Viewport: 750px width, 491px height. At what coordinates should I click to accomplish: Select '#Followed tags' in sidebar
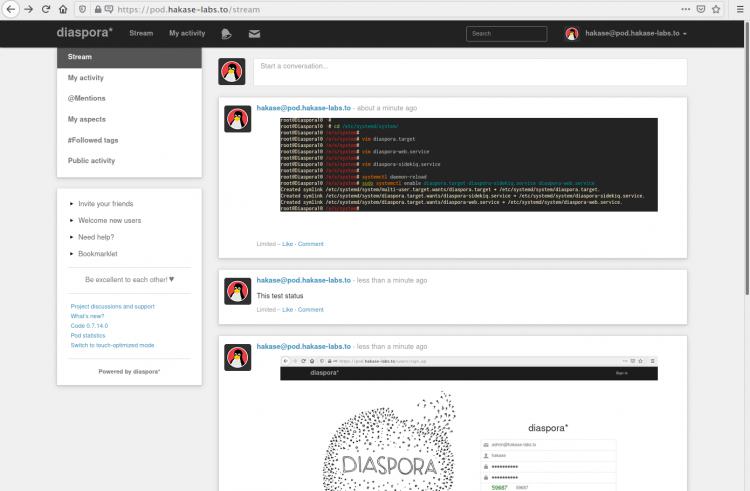[93, 140]
